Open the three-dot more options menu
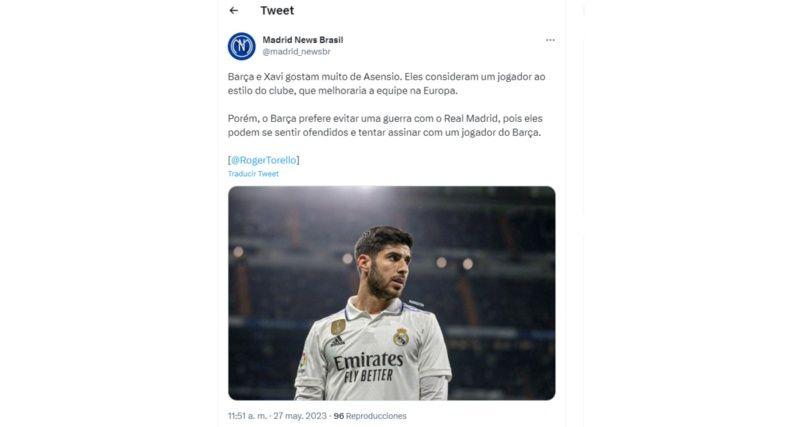This screenshot has height=427, width=800. [x=550, y=40]
